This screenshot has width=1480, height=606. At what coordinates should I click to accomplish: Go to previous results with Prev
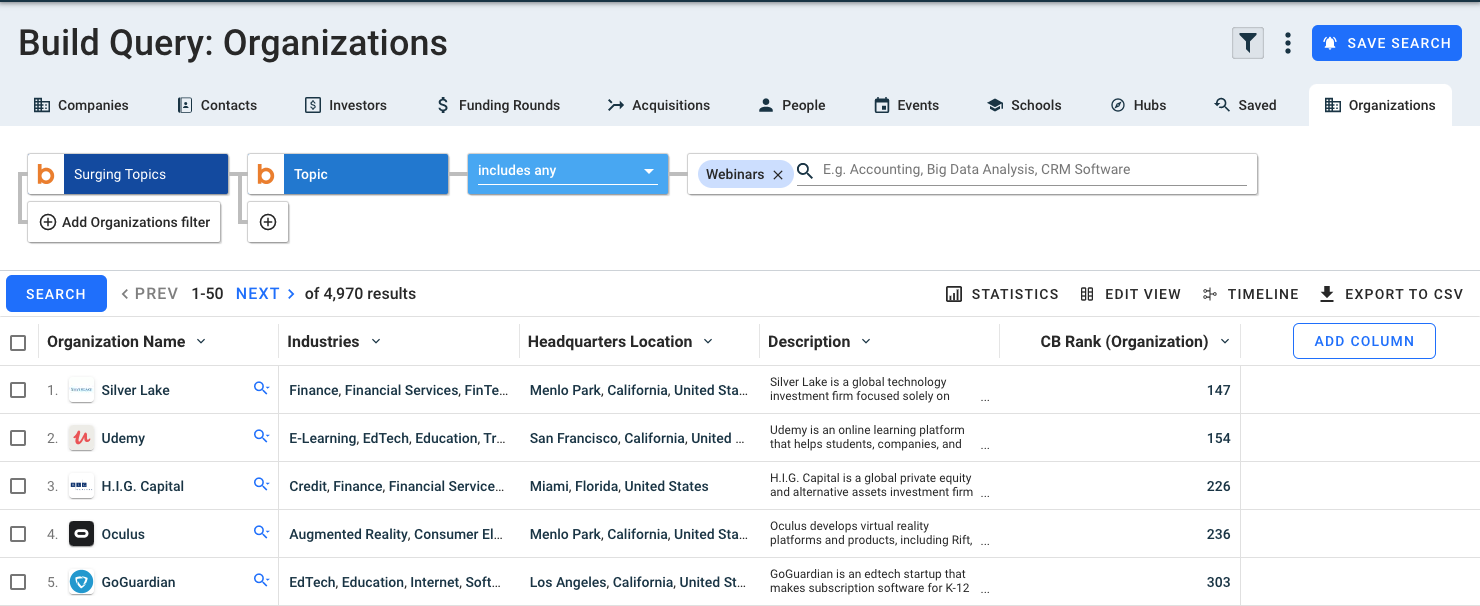click(x=149, y=294)
